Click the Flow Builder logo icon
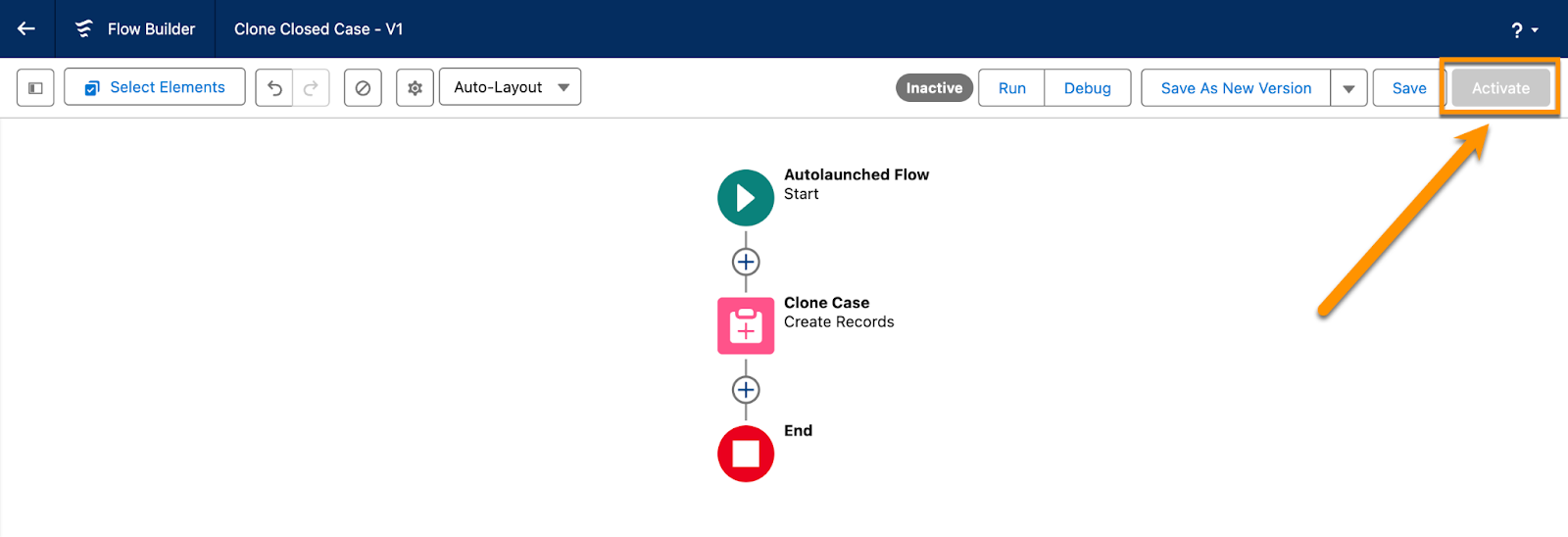This screenshot has width=1568, height=537. tap(84, 28)
